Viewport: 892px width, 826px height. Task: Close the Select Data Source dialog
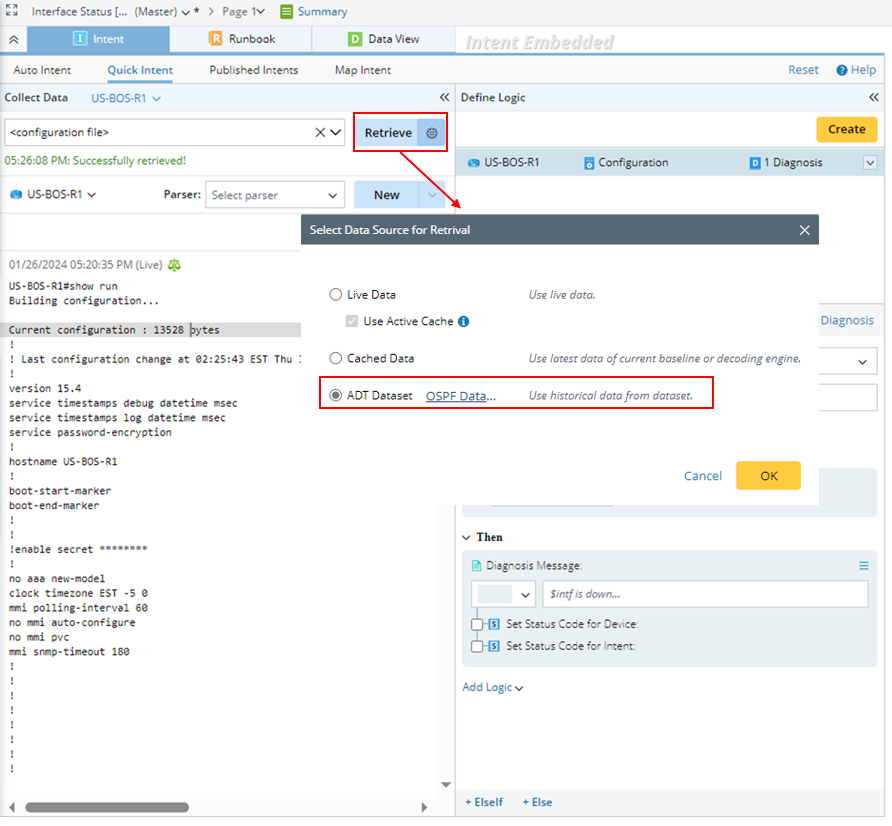[x=804, y=230]
